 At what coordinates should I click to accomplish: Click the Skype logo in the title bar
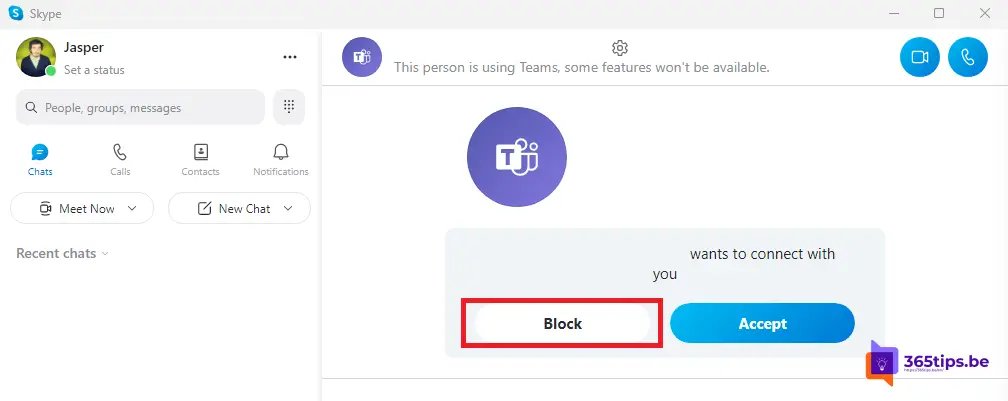point(15,13)
